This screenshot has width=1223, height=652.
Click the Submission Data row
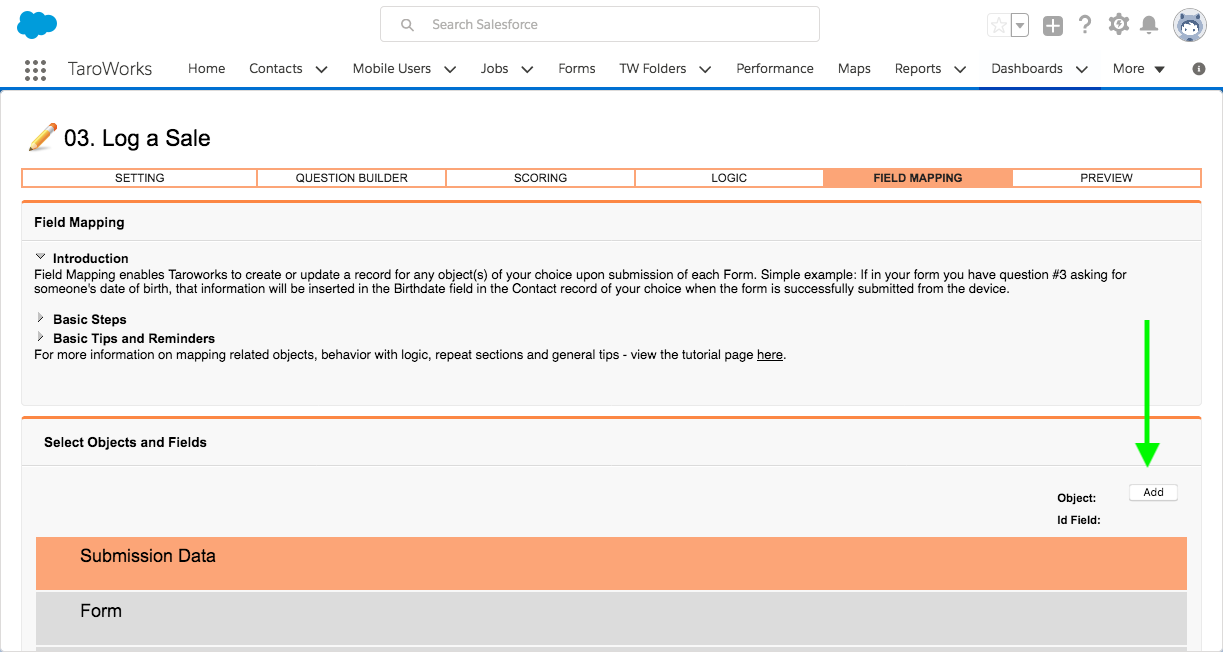point(611,563)
